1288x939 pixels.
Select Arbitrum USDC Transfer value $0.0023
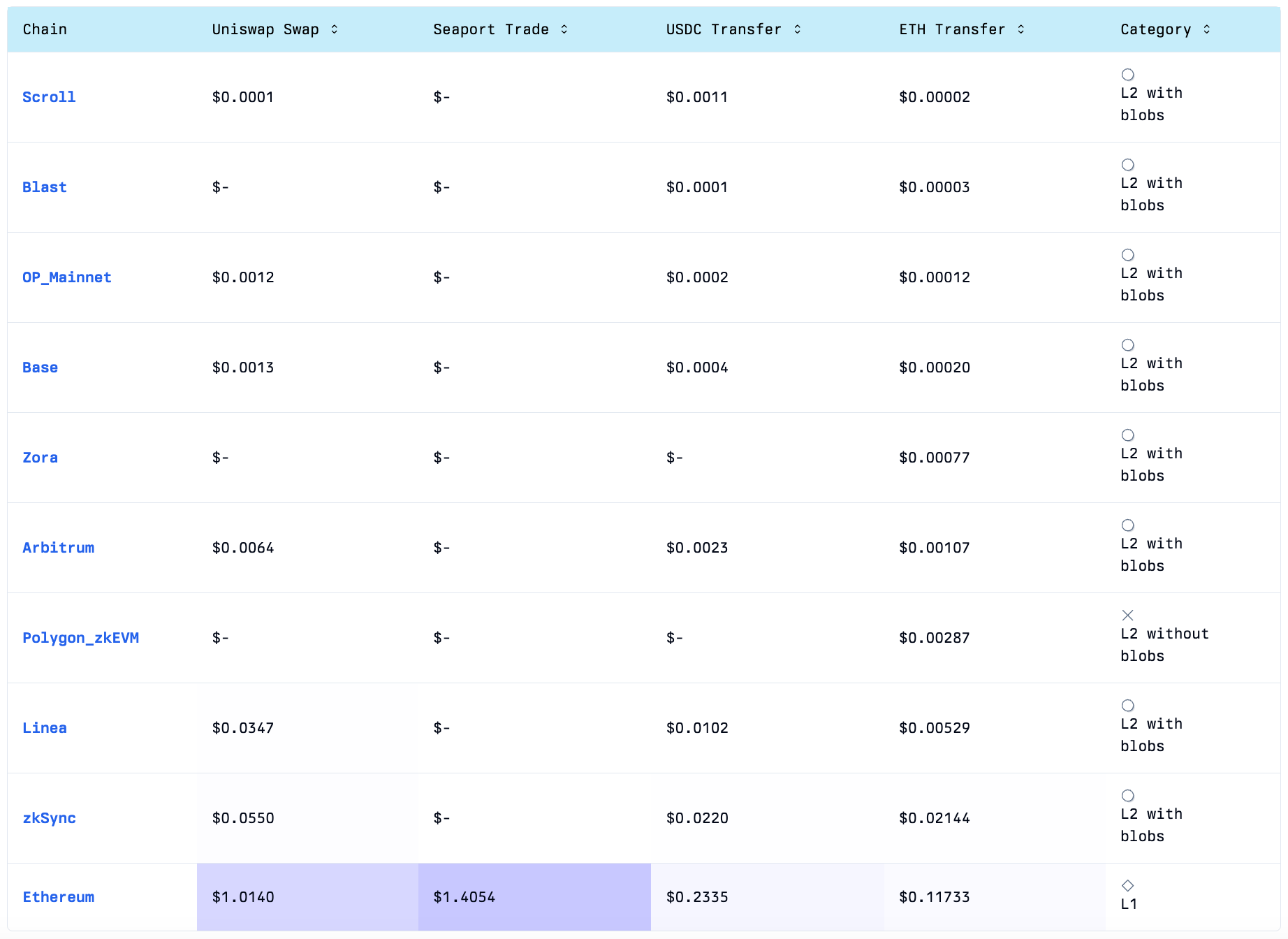697,548
